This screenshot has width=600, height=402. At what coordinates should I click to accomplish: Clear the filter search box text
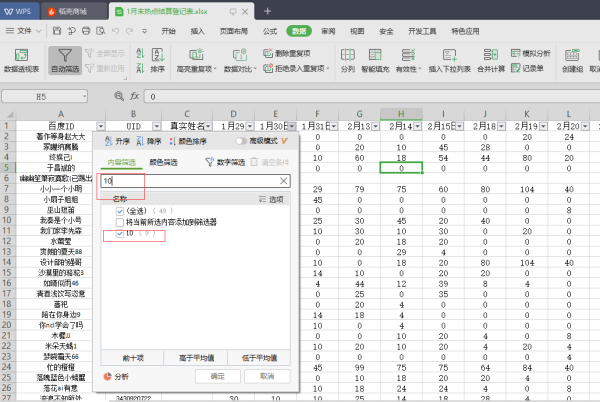[x=283, y=182]
